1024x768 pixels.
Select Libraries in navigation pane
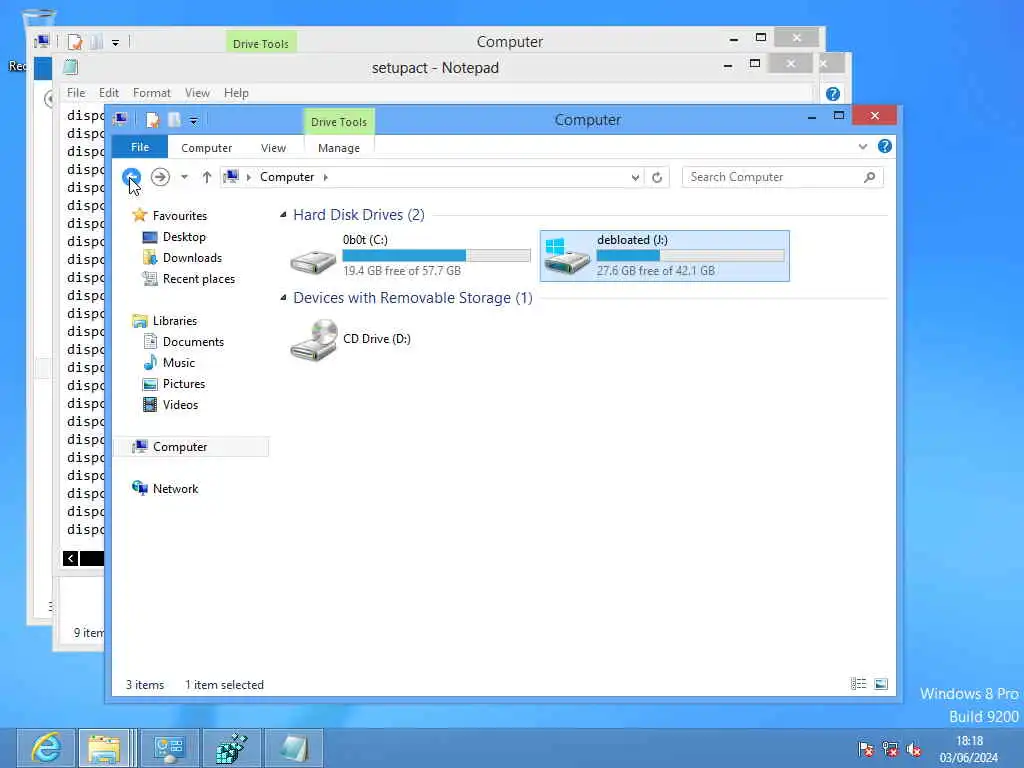(174, 321)
